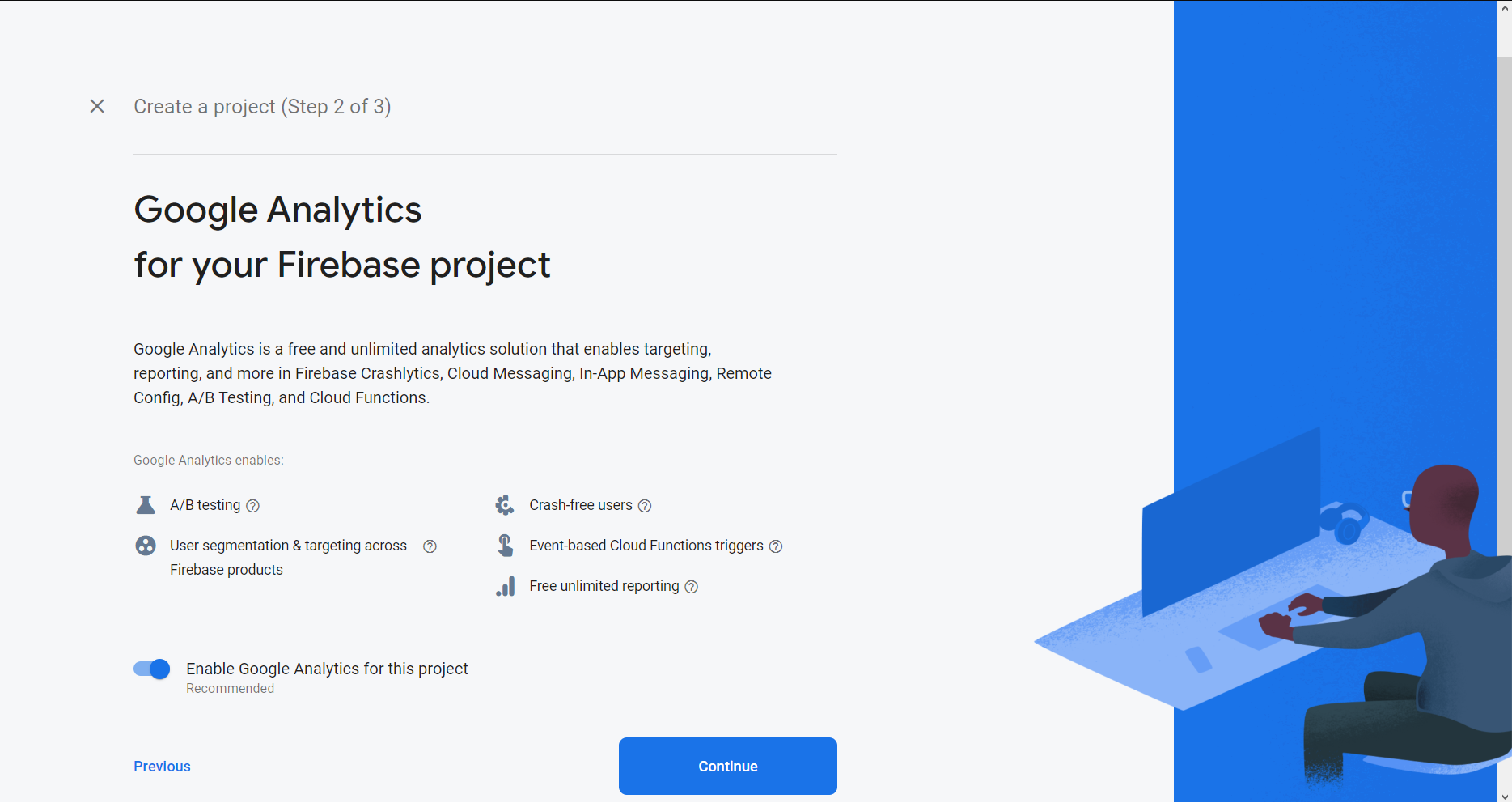Toggle Enable Google Analytics for this project
The image size is (1512, 803).
pos(152,669)
